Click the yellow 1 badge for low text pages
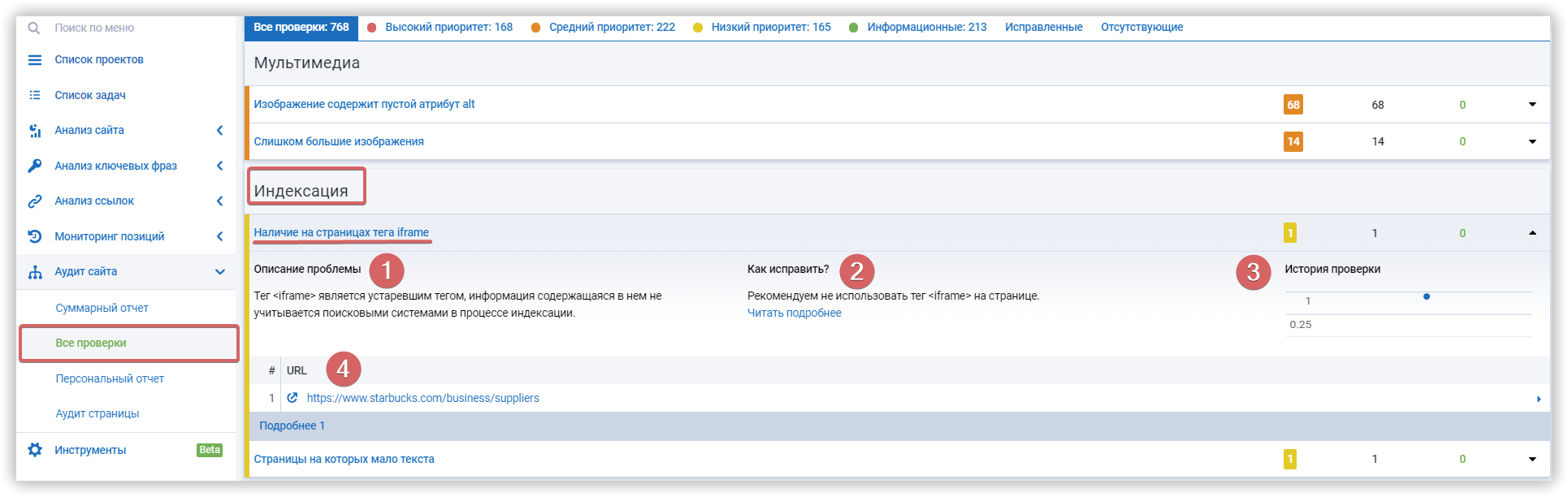The width and height of the screenshot is (1568, 497). [1290, 459]
